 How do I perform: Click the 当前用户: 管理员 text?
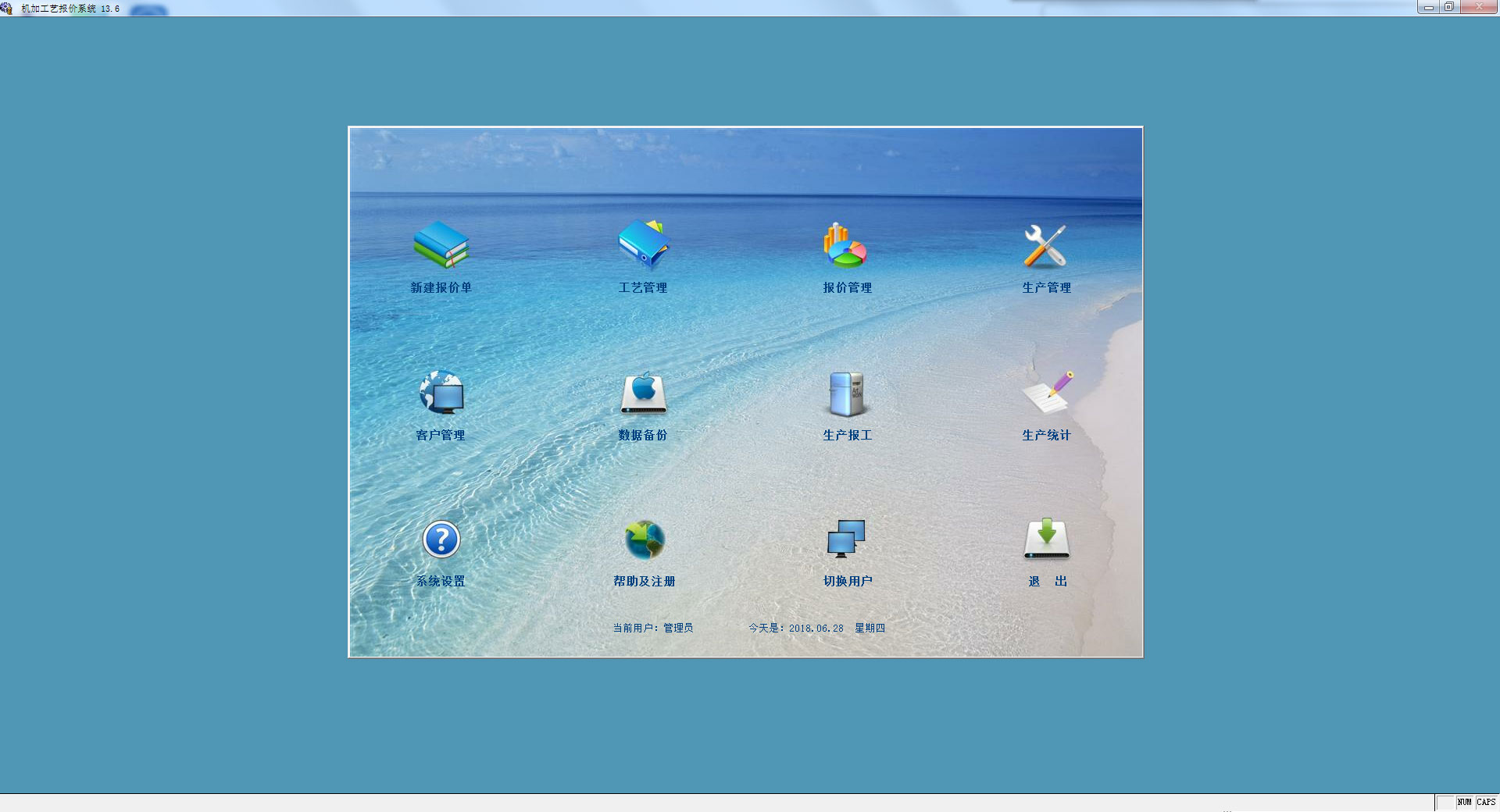coord(653,628)
